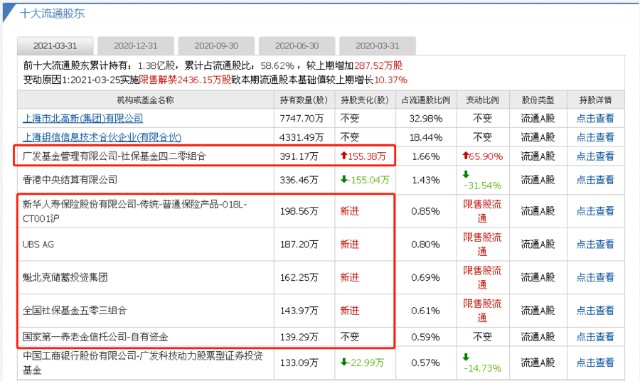The height and width of the screenshot is (381, 640).
Task: Click the 股份类型 column header
Action: [x=538, y=100]
